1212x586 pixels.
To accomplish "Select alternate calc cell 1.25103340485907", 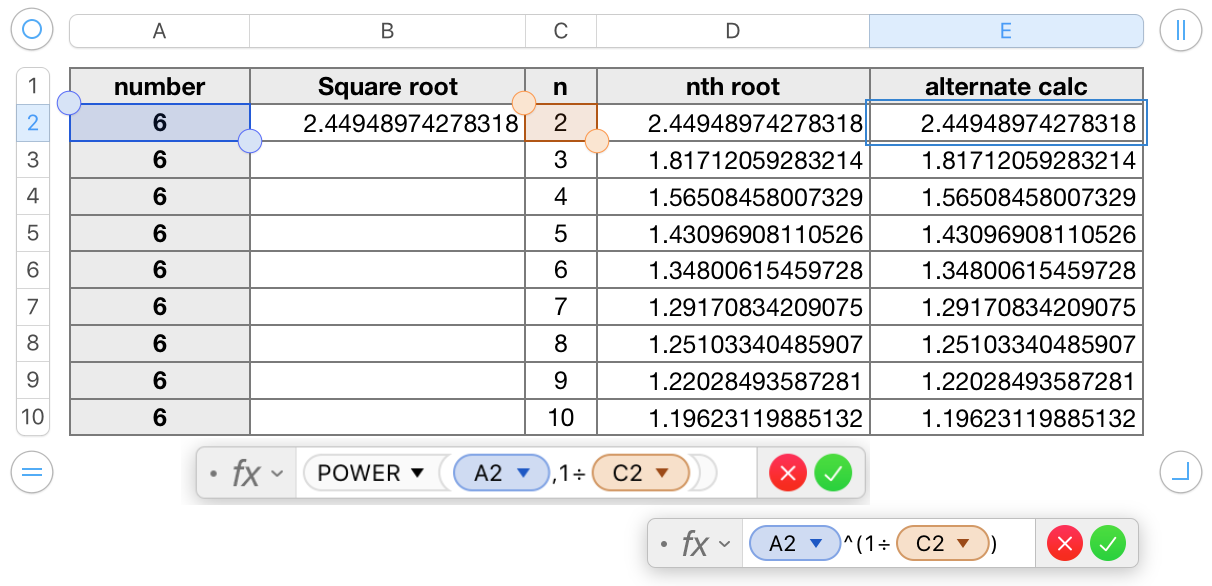I will 1006,344.
